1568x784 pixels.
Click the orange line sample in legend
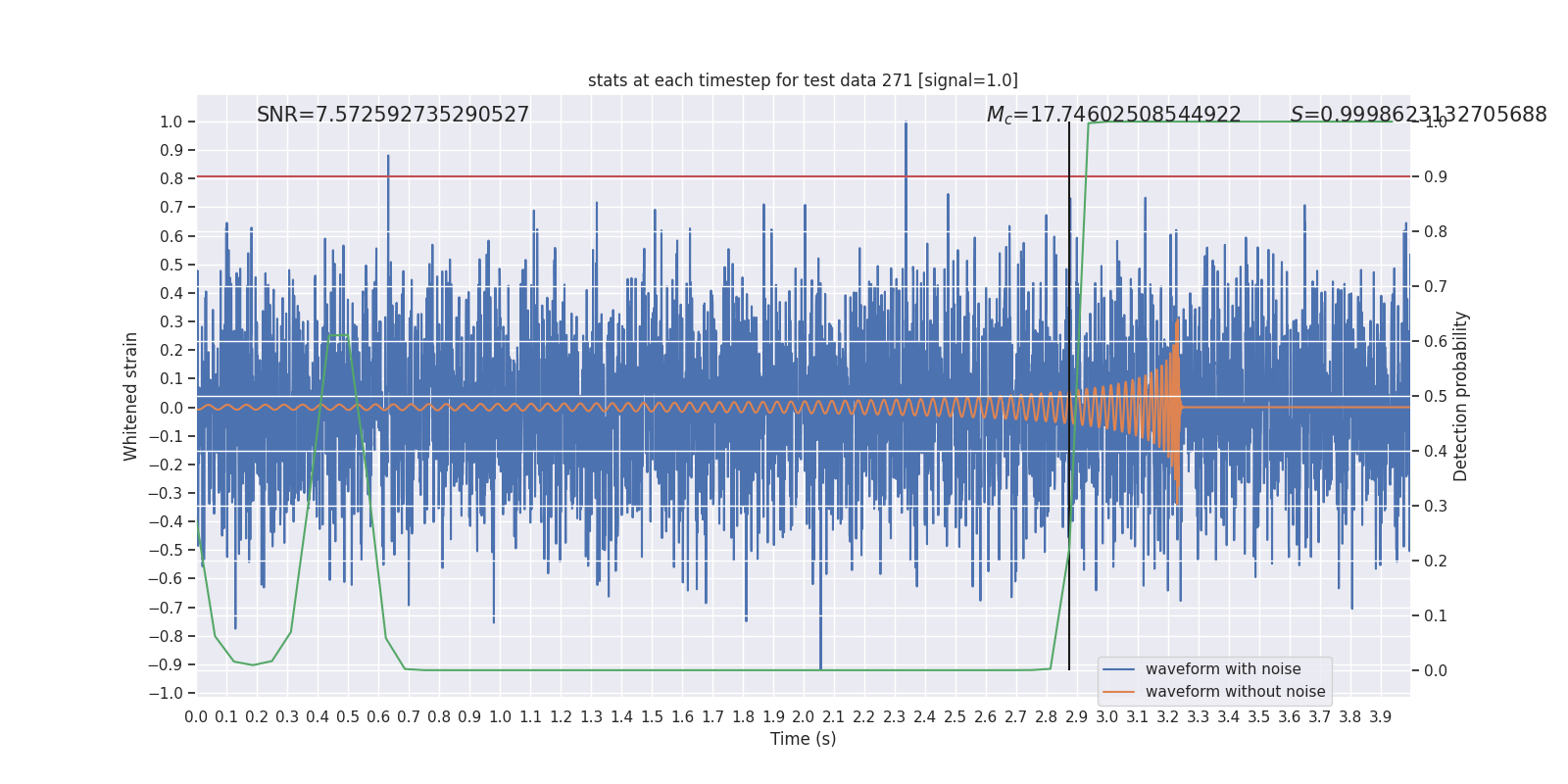(x=1118, y=692)
